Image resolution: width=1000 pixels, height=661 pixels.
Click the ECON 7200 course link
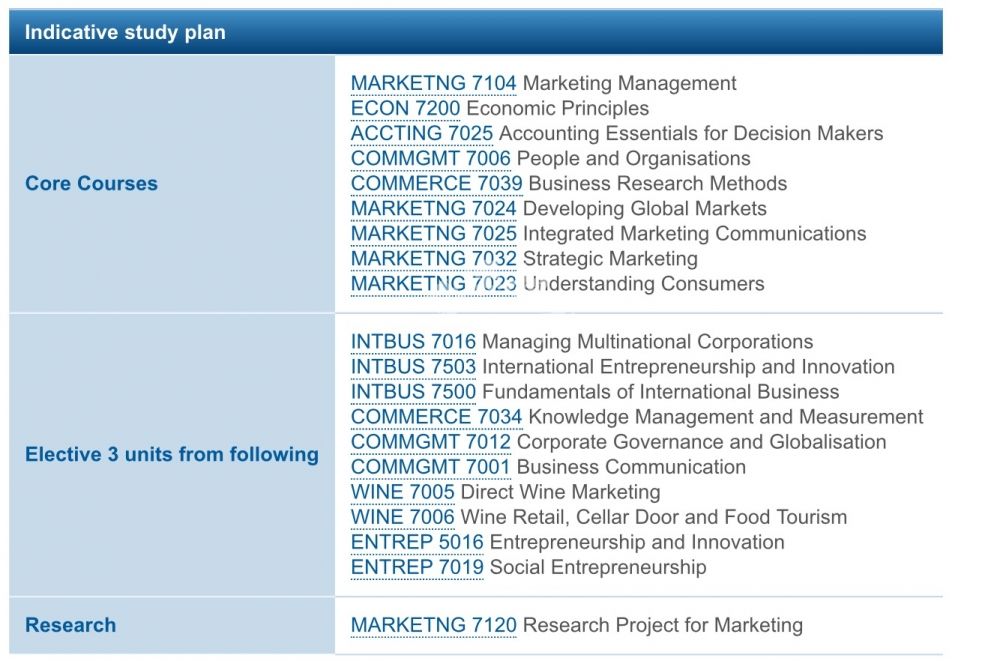click(405, 109)
